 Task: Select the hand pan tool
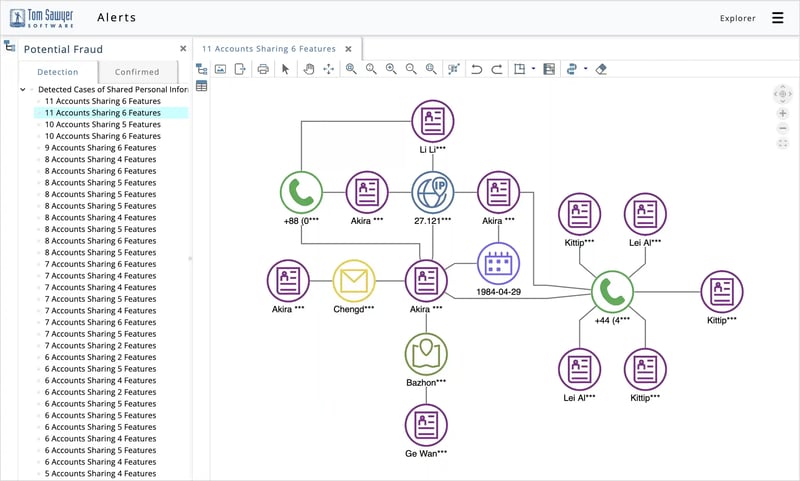point(309,69)
